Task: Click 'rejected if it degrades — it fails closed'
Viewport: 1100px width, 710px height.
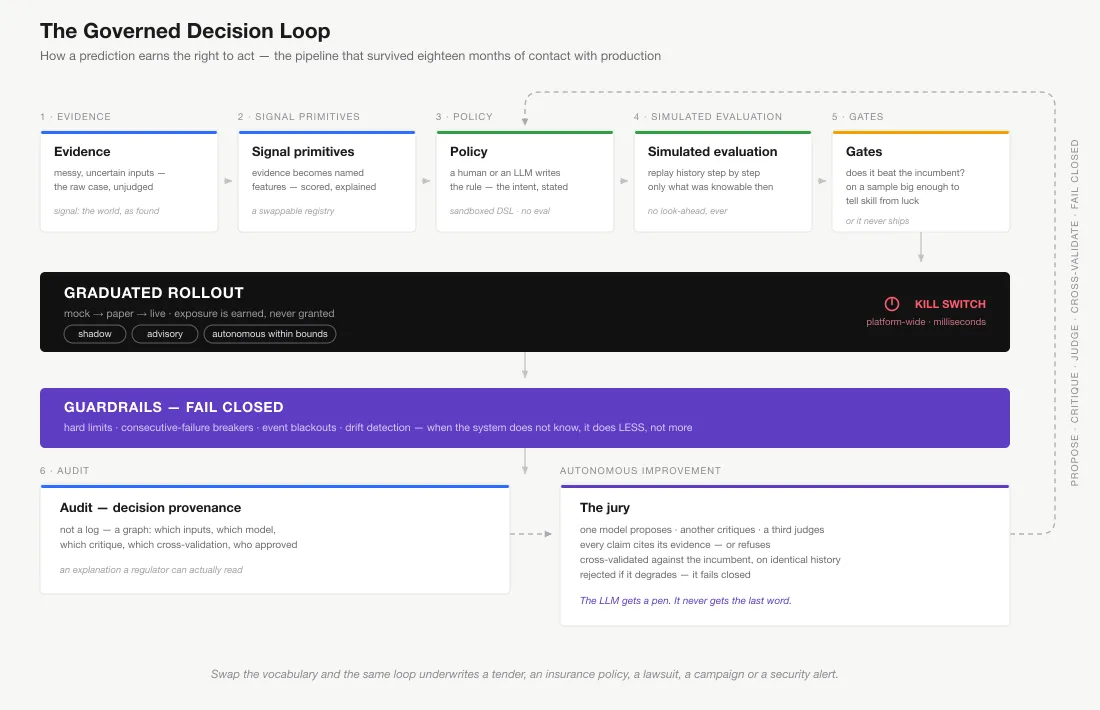Action: [x=665, y=575]
